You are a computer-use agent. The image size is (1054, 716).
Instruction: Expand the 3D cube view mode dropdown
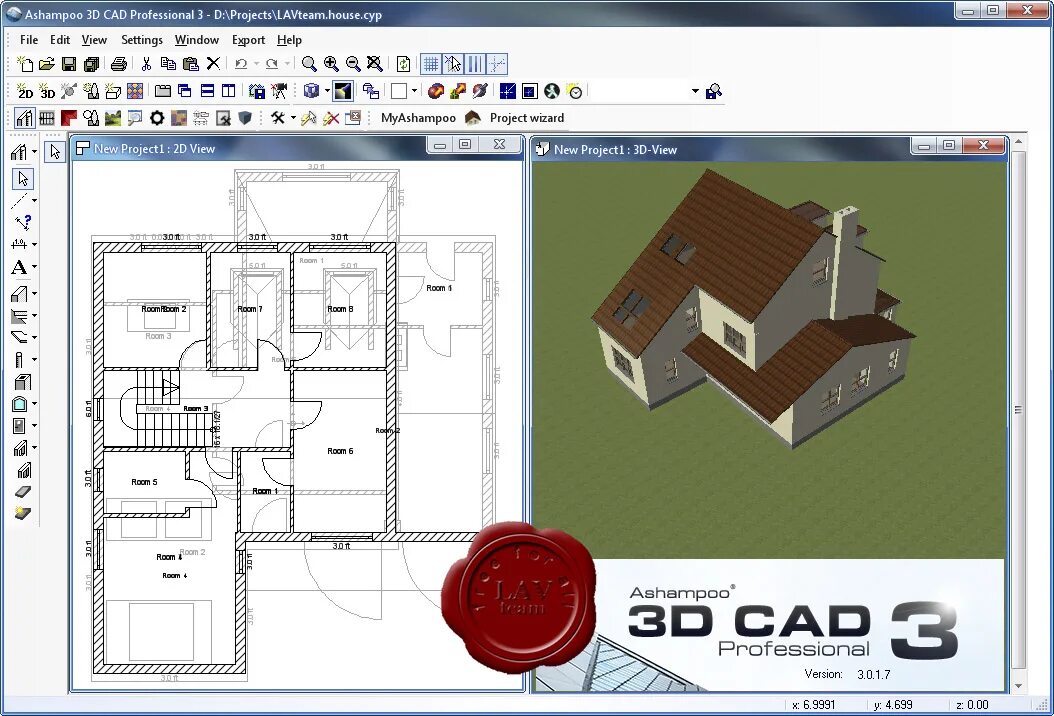pyautogui.click(x=327, y=91)
